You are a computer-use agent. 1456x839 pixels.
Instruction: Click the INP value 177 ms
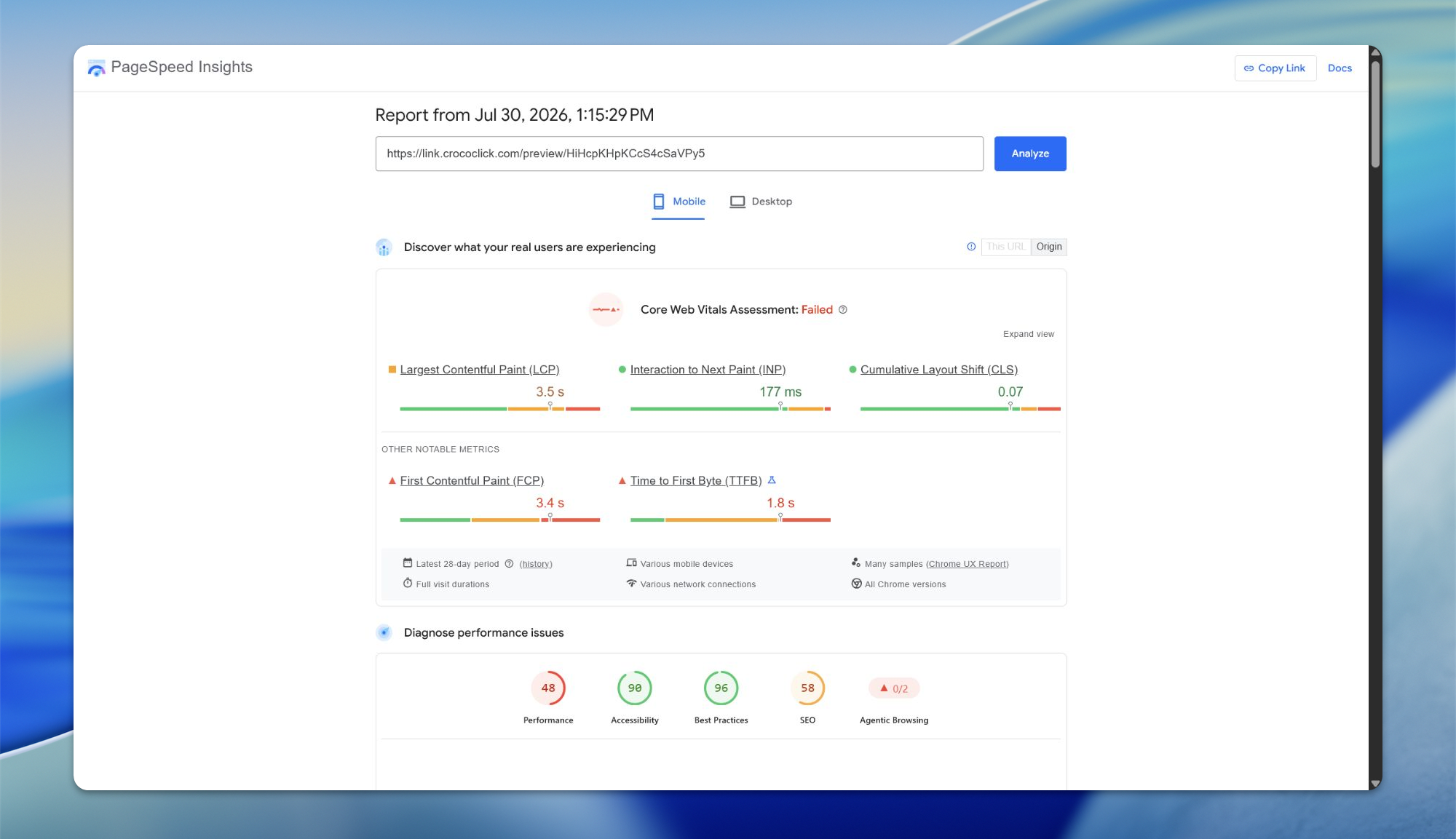click(x=780, y=392)
